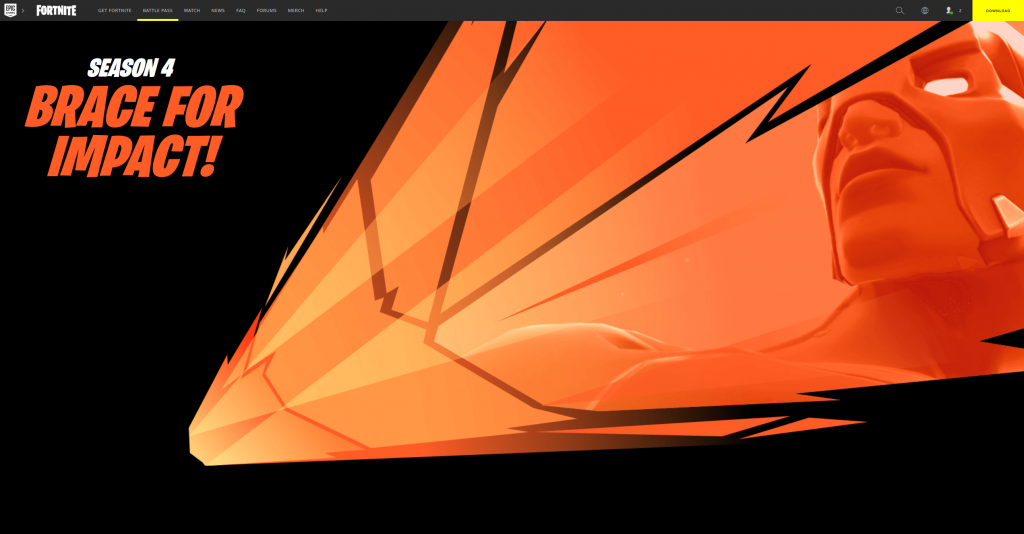Click the Fortnite logo
1024x534 pixels.
(x=56, y=10)
